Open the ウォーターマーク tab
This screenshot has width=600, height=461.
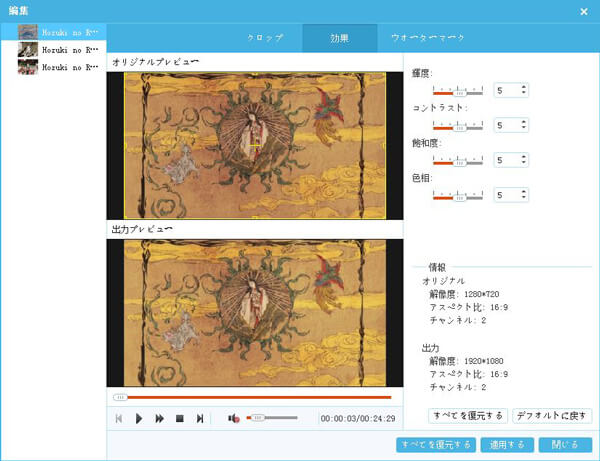point(427,39)
